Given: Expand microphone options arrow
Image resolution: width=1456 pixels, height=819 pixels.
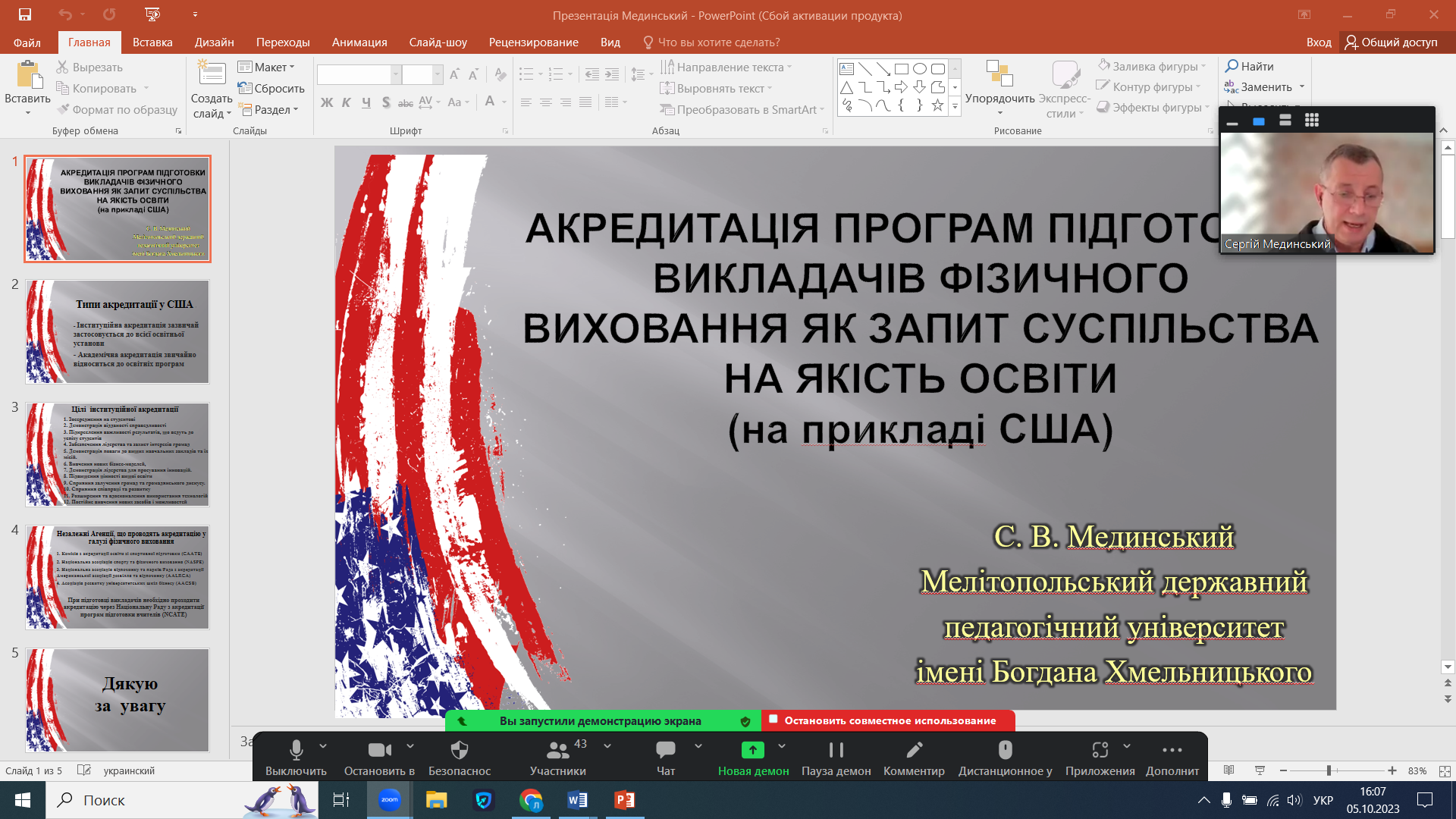Looking at the screenshot, I should (x=323, y=746).
